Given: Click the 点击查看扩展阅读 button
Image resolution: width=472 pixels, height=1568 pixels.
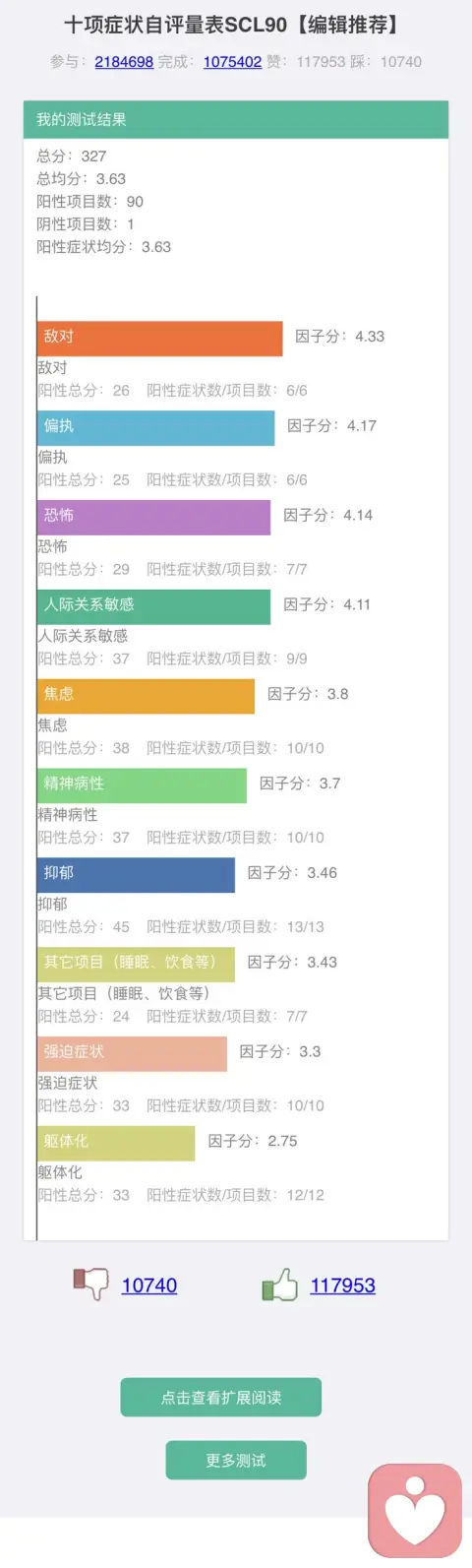Looking at the screenshot, I should (221, 1397).
